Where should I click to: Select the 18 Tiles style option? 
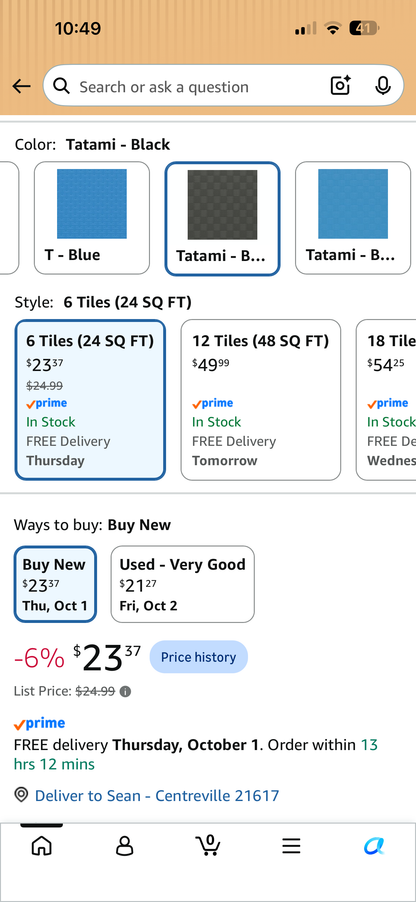point(386,400)
